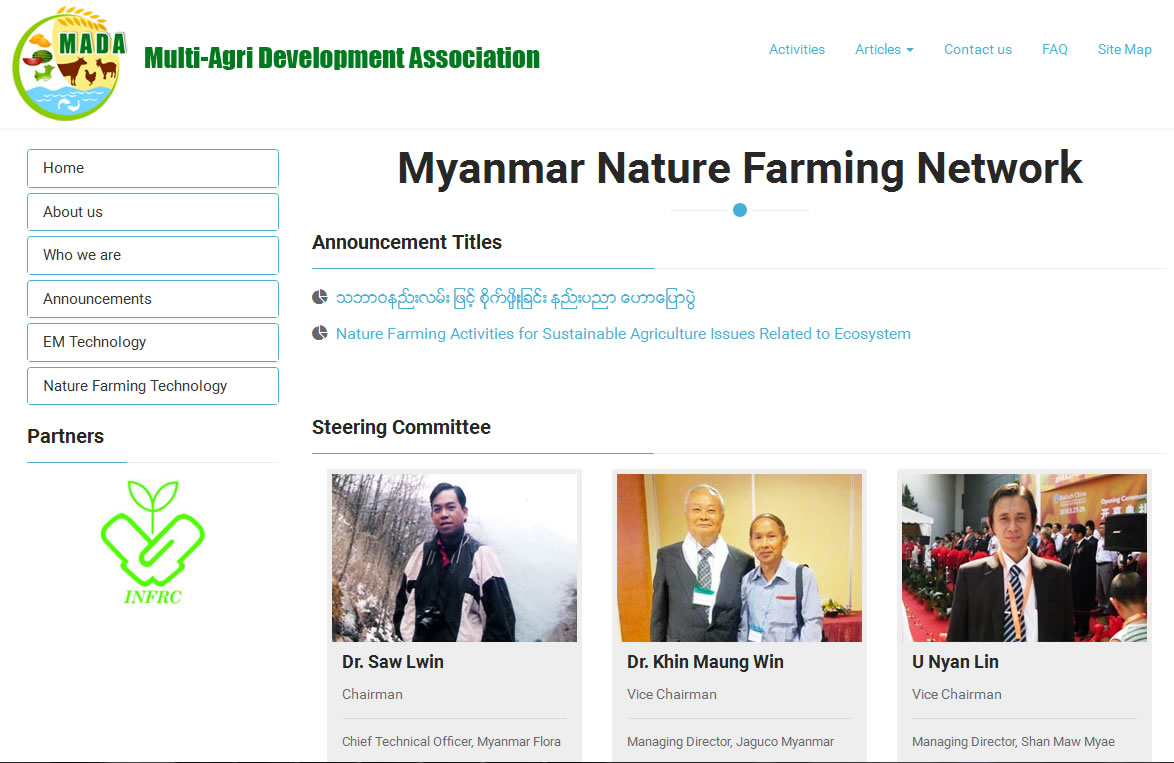Click the blue slider dot under the page title
1174x763 pixels.
(739, 210)
